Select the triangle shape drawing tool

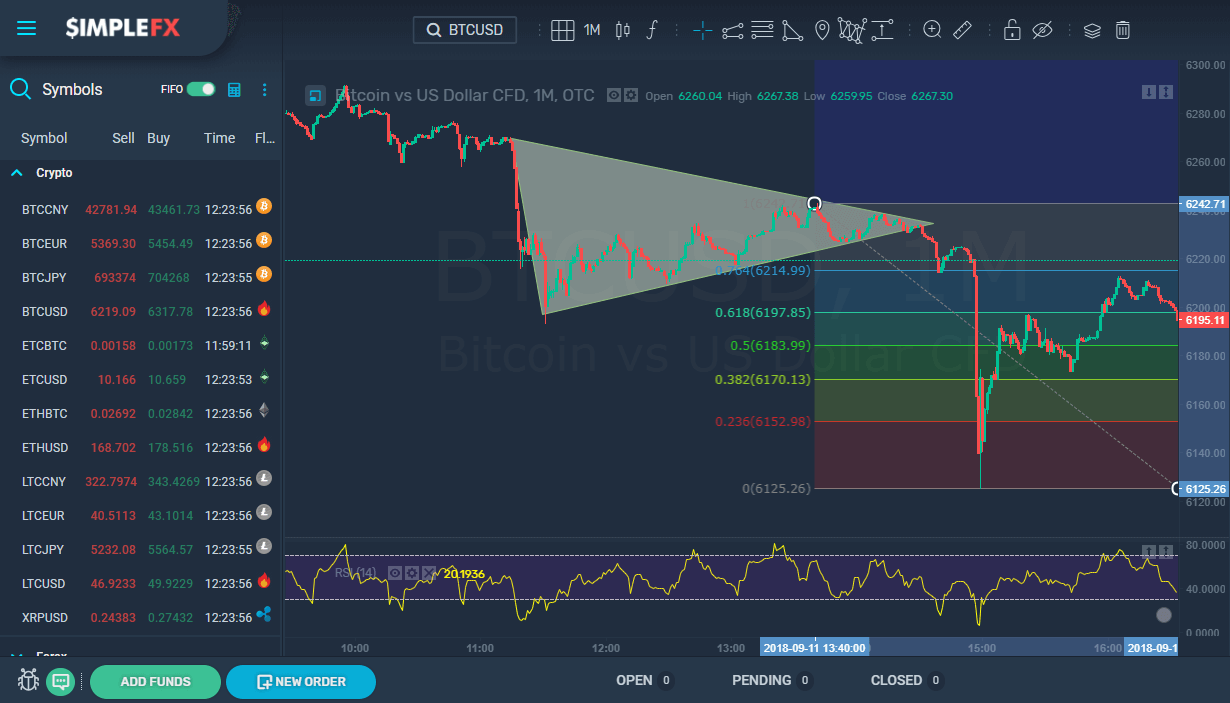click(x=792, y=30)
